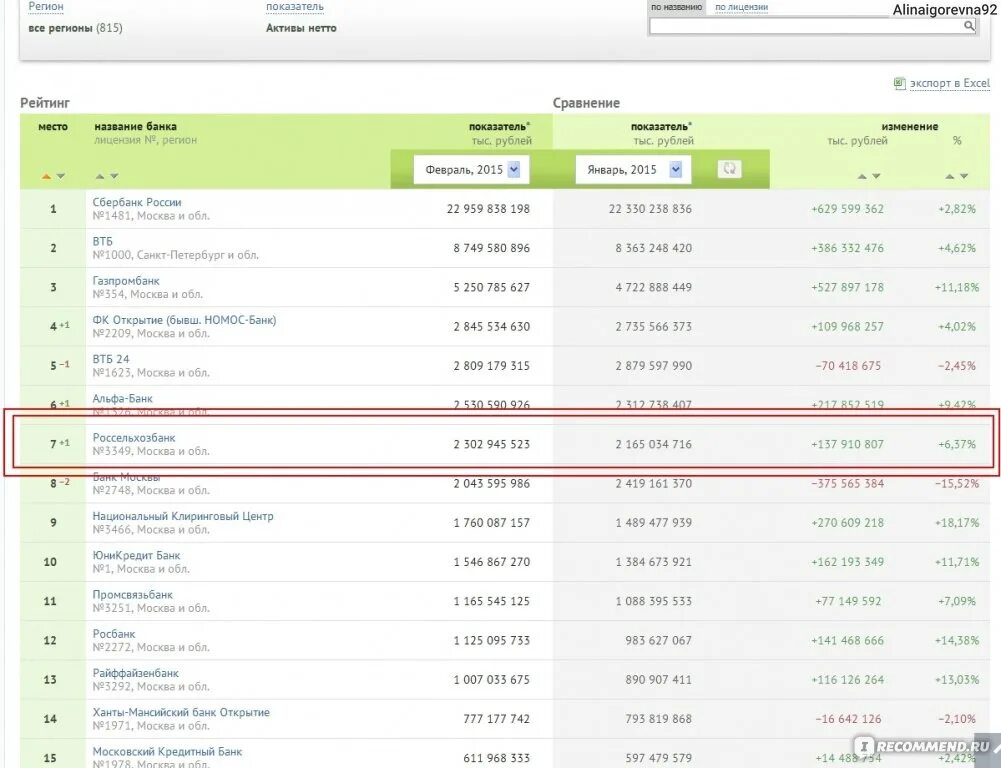Open the Январь, 2015 date dropdown
Viewport: 1001px width, 768px height.
coord(633,169)
